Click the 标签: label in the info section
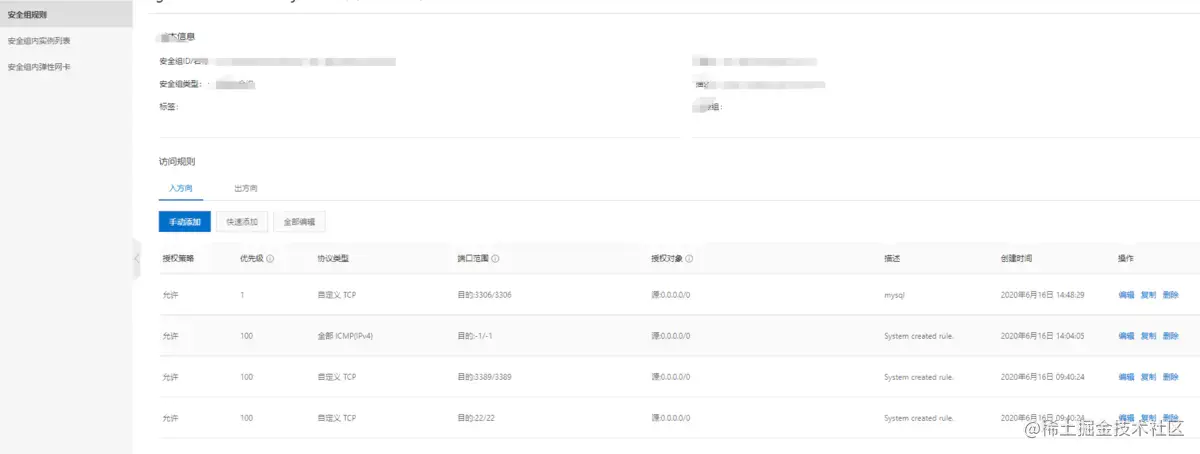This screenshot has height=454, width=1200. 168,106
